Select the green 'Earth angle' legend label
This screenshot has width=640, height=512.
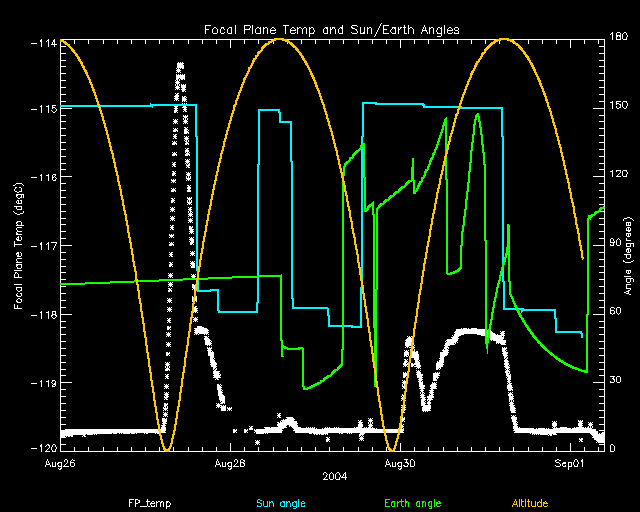(x=413, y=503)
